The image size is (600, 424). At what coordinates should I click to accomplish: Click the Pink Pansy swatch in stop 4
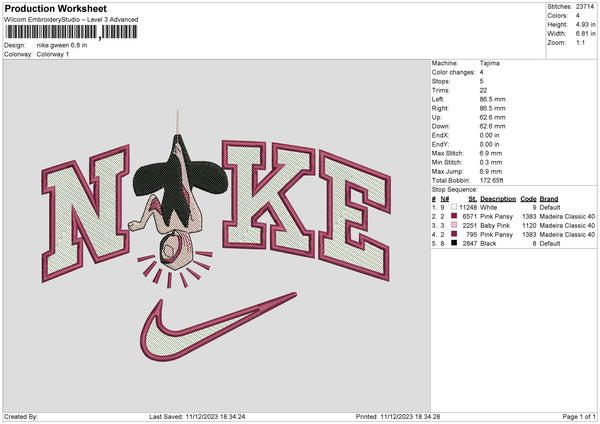(x=454, y=234)
